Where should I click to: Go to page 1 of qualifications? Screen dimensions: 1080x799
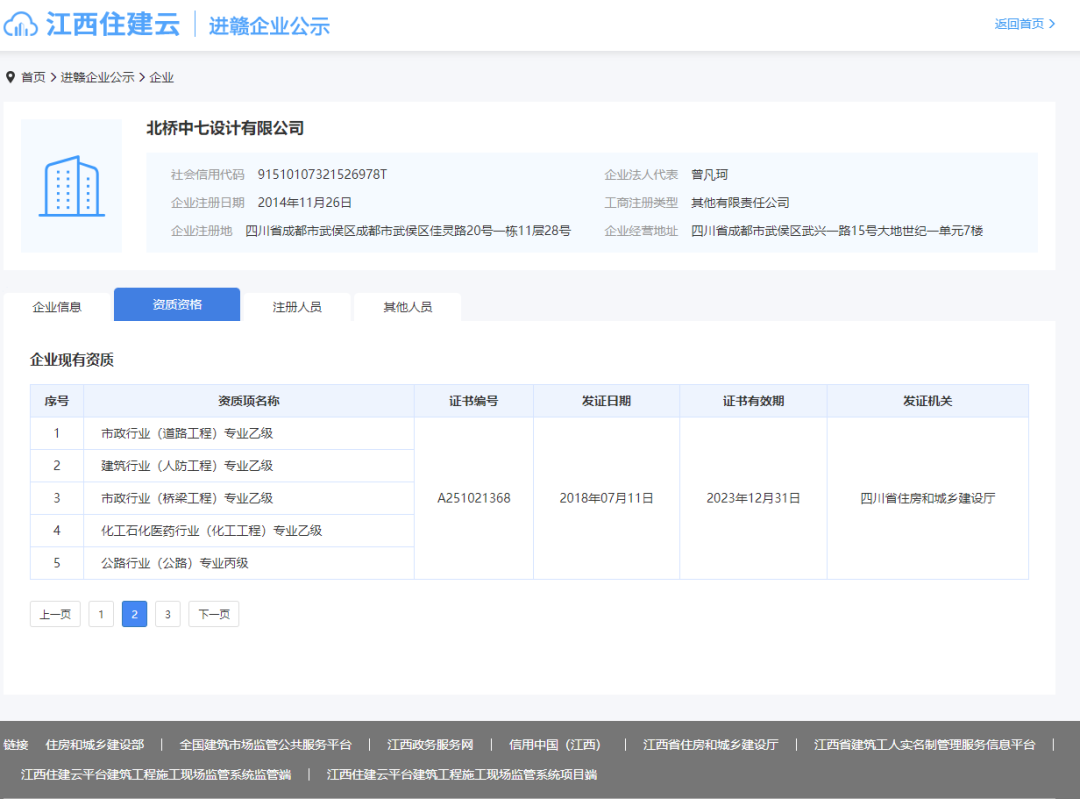[101, 614]
